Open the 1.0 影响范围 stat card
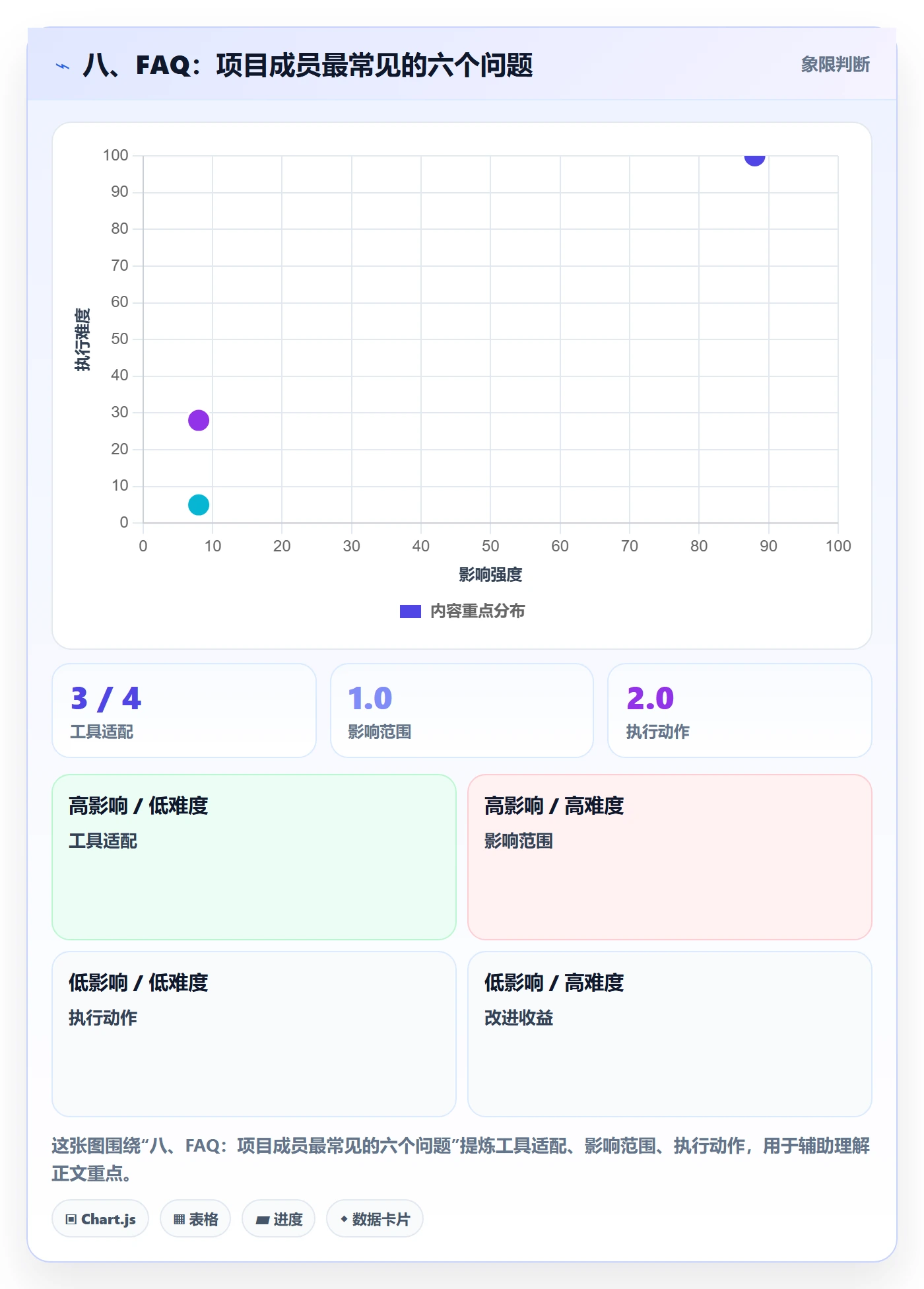The width and height of the screenshot is (924, 1289). (462, 711)
